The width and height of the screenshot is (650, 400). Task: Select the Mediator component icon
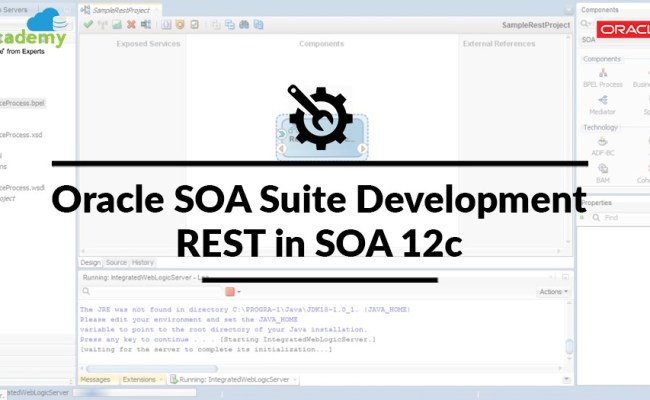pos(603,100)
